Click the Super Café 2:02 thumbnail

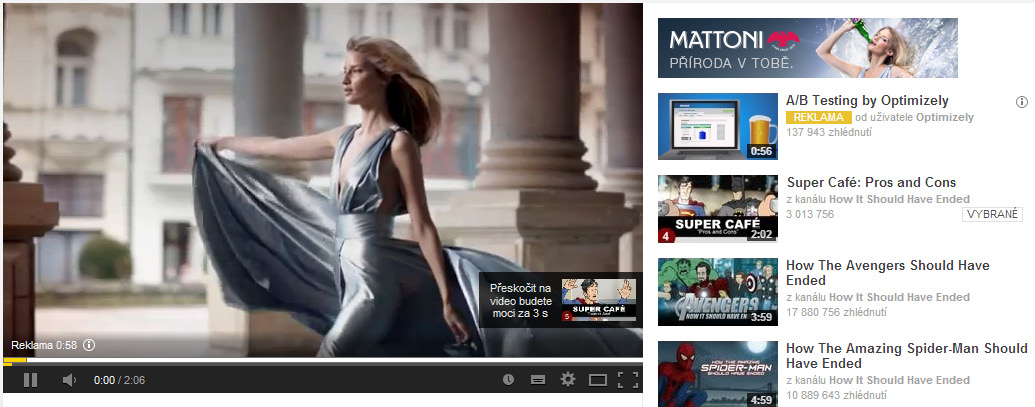718,209
